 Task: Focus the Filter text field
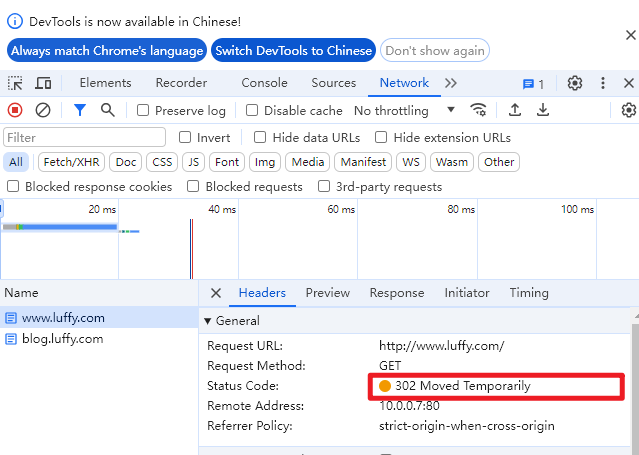(84, 137)
